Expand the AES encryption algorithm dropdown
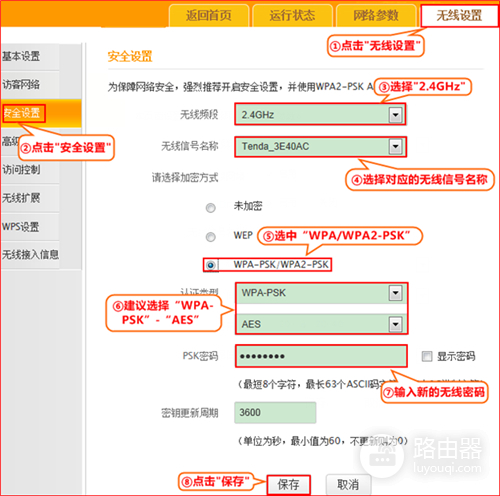The image size is (500, 496). (x=395, y=324)
